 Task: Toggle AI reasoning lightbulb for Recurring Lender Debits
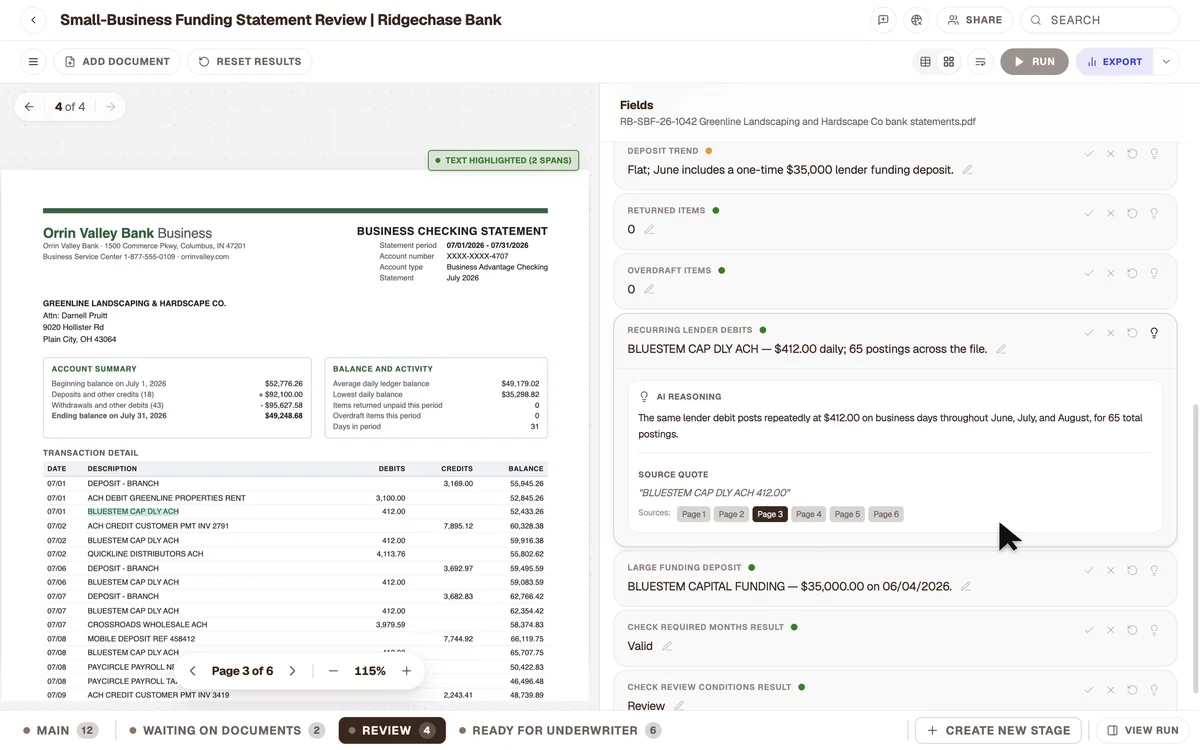tap(1154, 333)
